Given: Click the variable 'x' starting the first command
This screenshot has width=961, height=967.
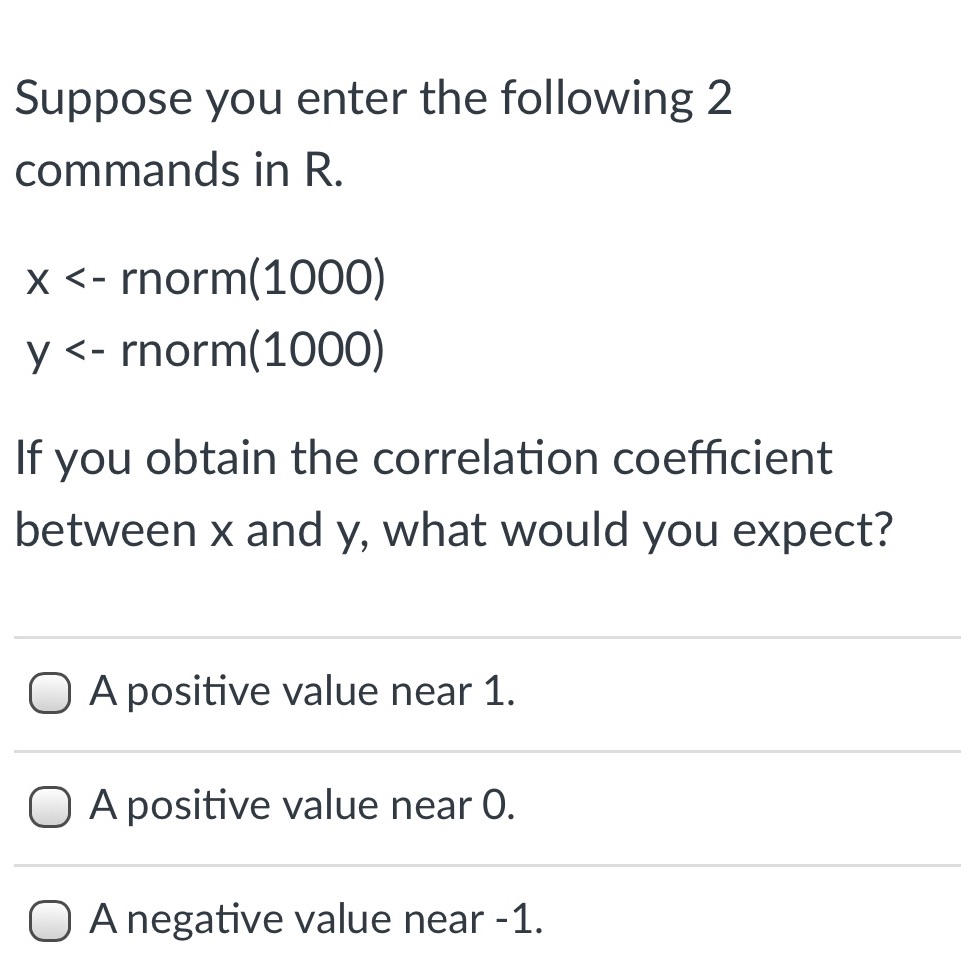Looking at the screenshot, I should coord(38,282).
